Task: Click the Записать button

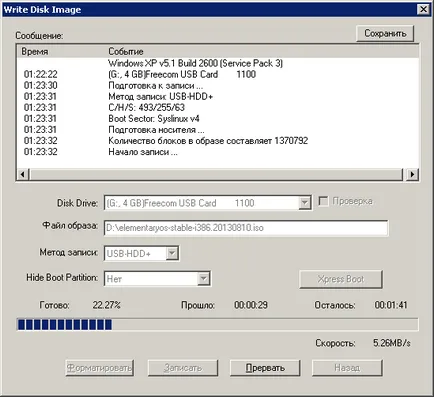Action: click(183, 368)
